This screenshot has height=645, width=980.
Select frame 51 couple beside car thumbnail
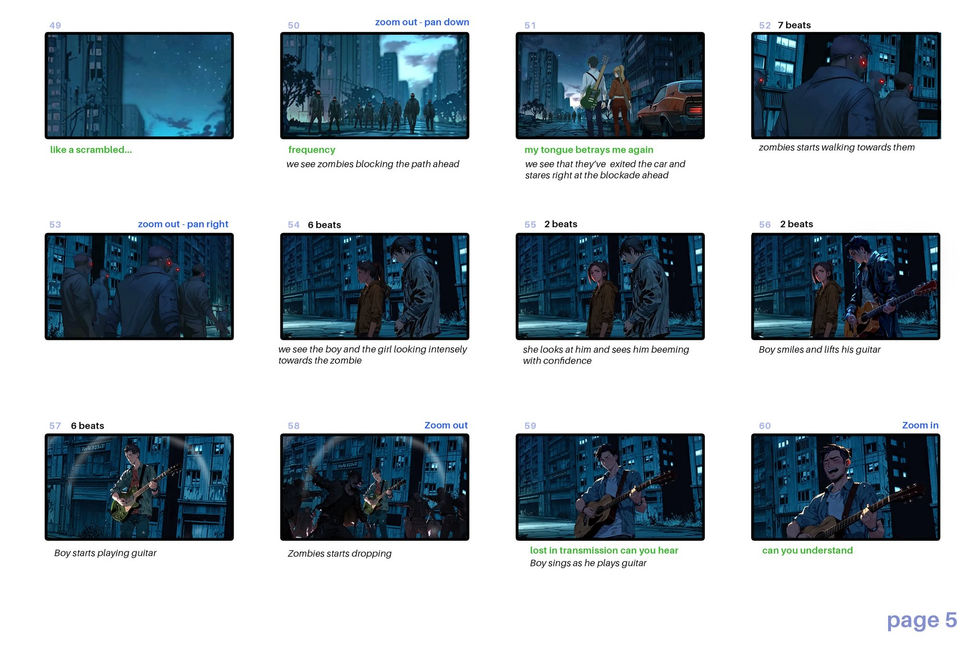610,86
